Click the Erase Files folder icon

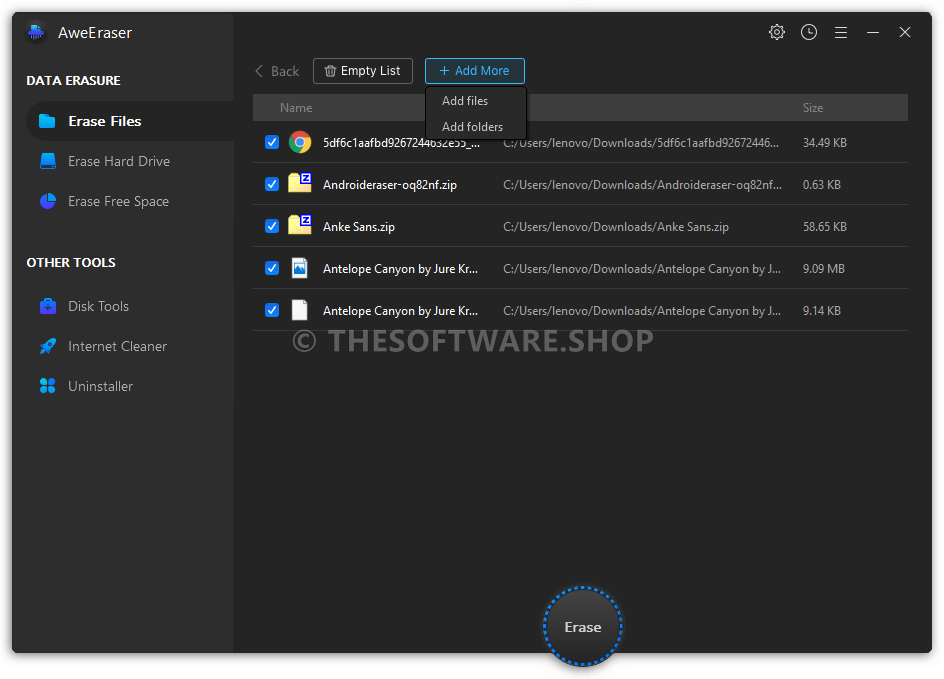click(x=47, y=121)
